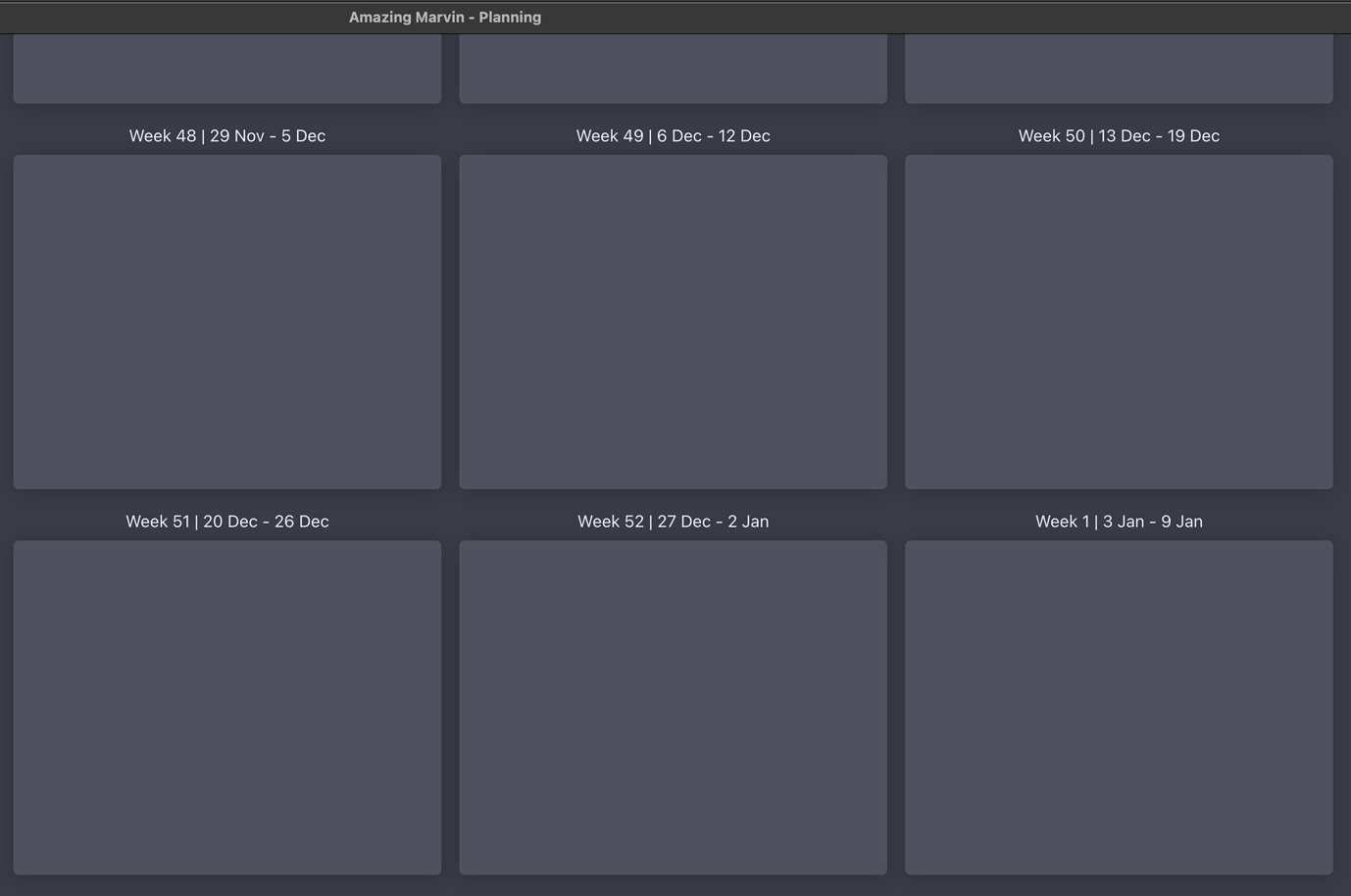The image size is (1351, 896).
Task: Select the Week 1 | 3 Jan - 9 Jan label
Action: click(x=1119, y=522)
